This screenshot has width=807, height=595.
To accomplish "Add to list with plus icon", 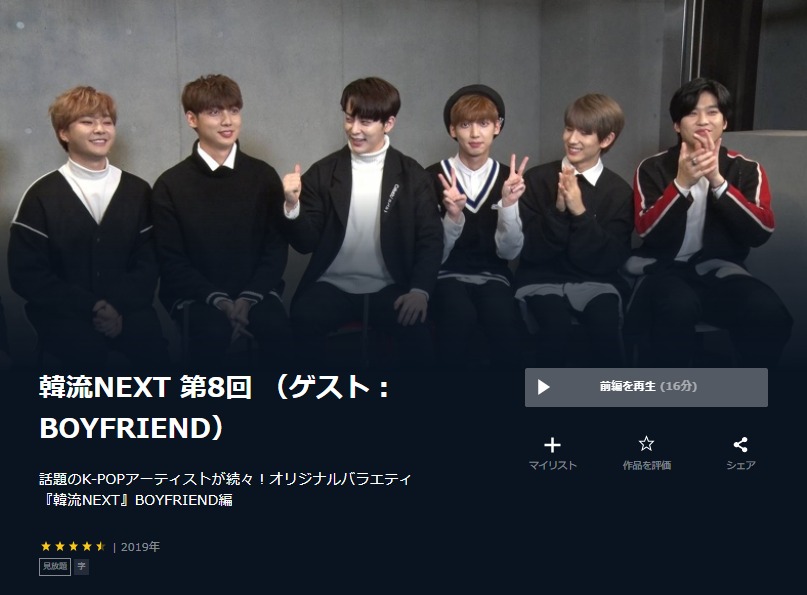I will pos(552,445).
